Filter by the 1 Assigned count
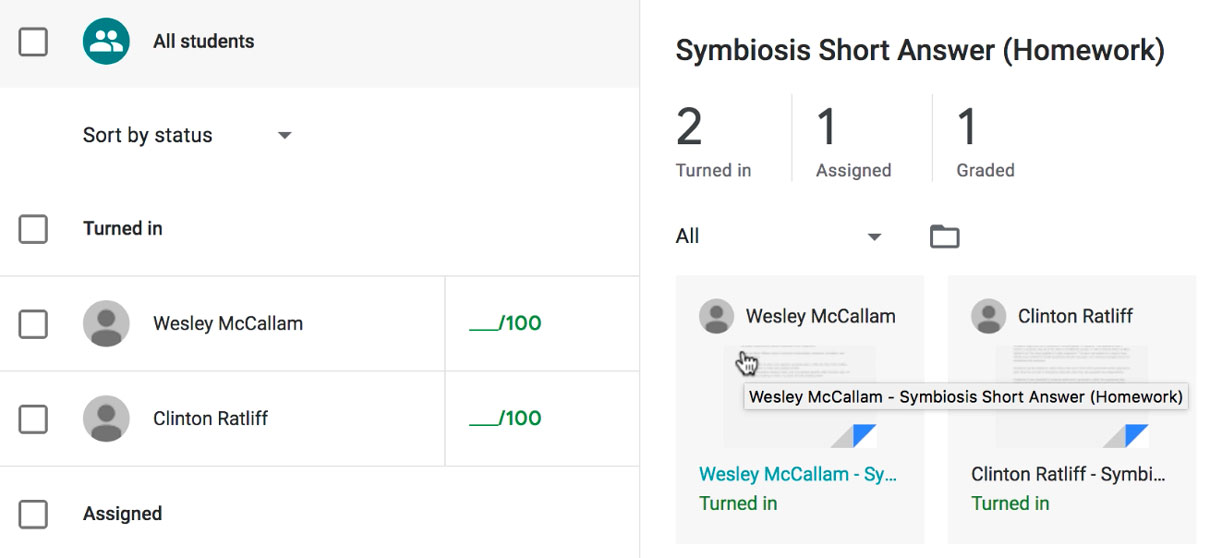This screenshot has width=1210, height=558. click(853, 141)
